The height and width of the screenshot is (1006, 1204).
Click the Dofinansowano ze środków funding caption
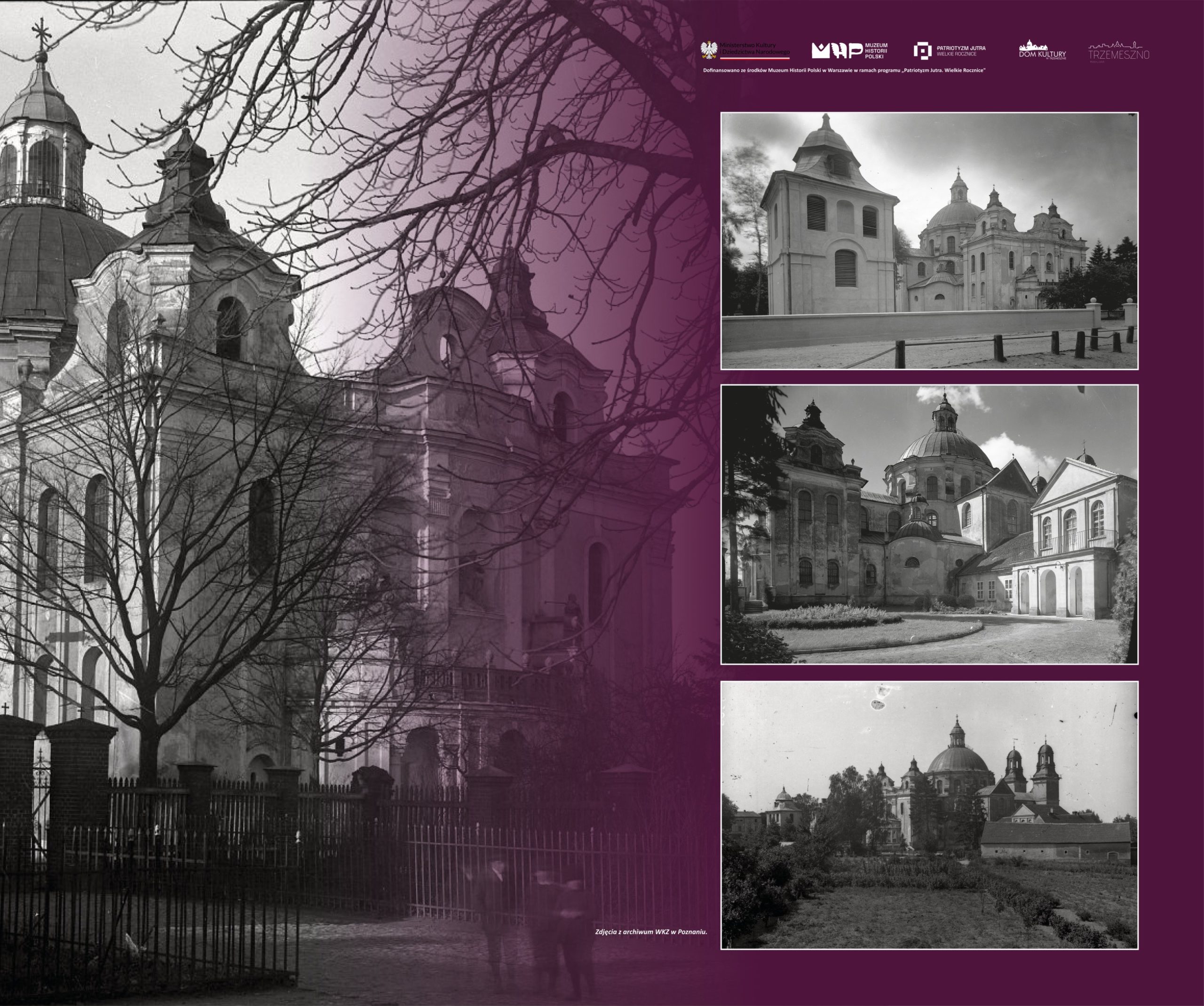(x=844, y=71)
